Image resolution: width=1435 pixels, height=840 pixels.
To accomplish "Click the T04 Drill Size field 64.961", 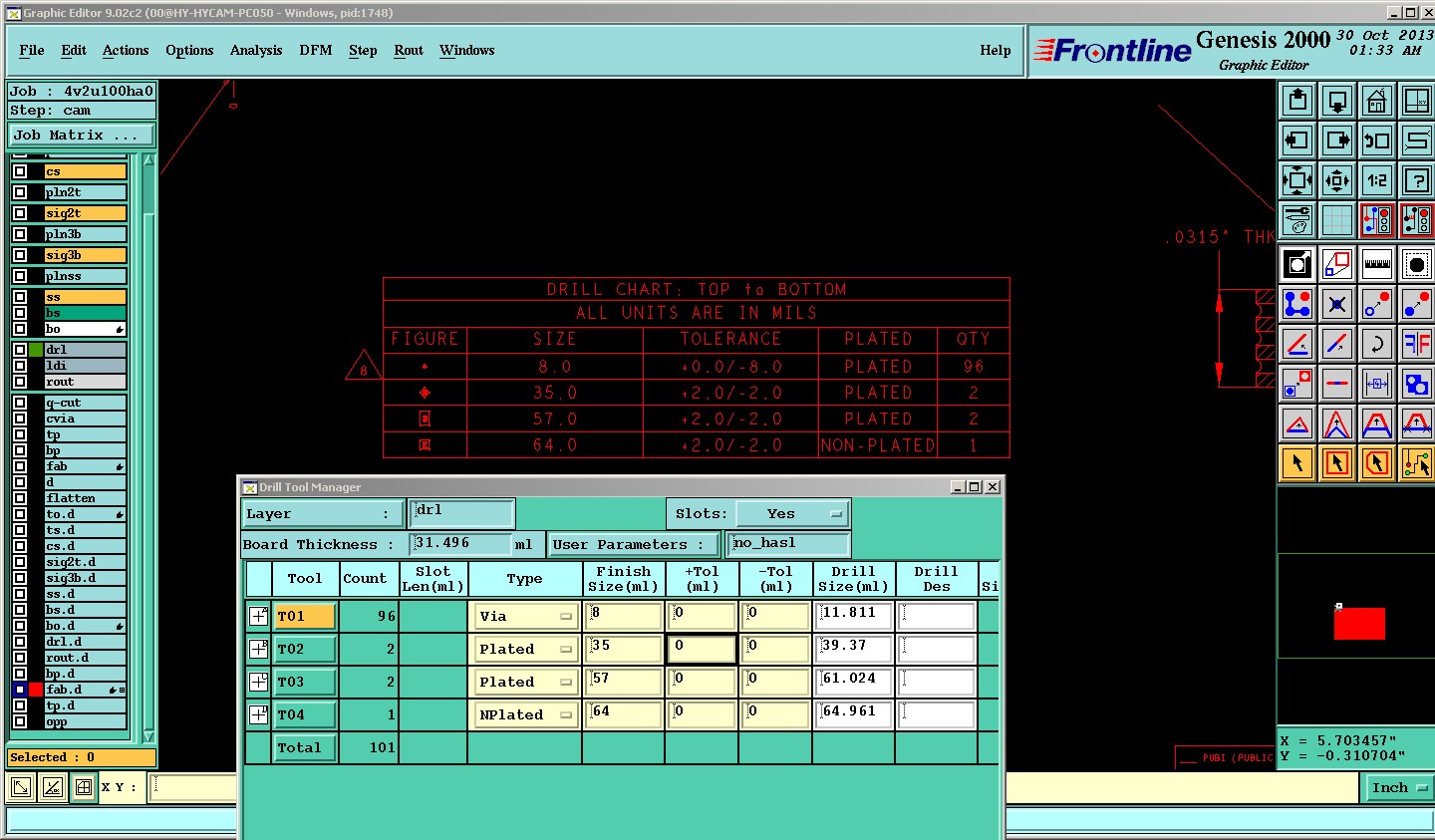I will coord(853,714).
